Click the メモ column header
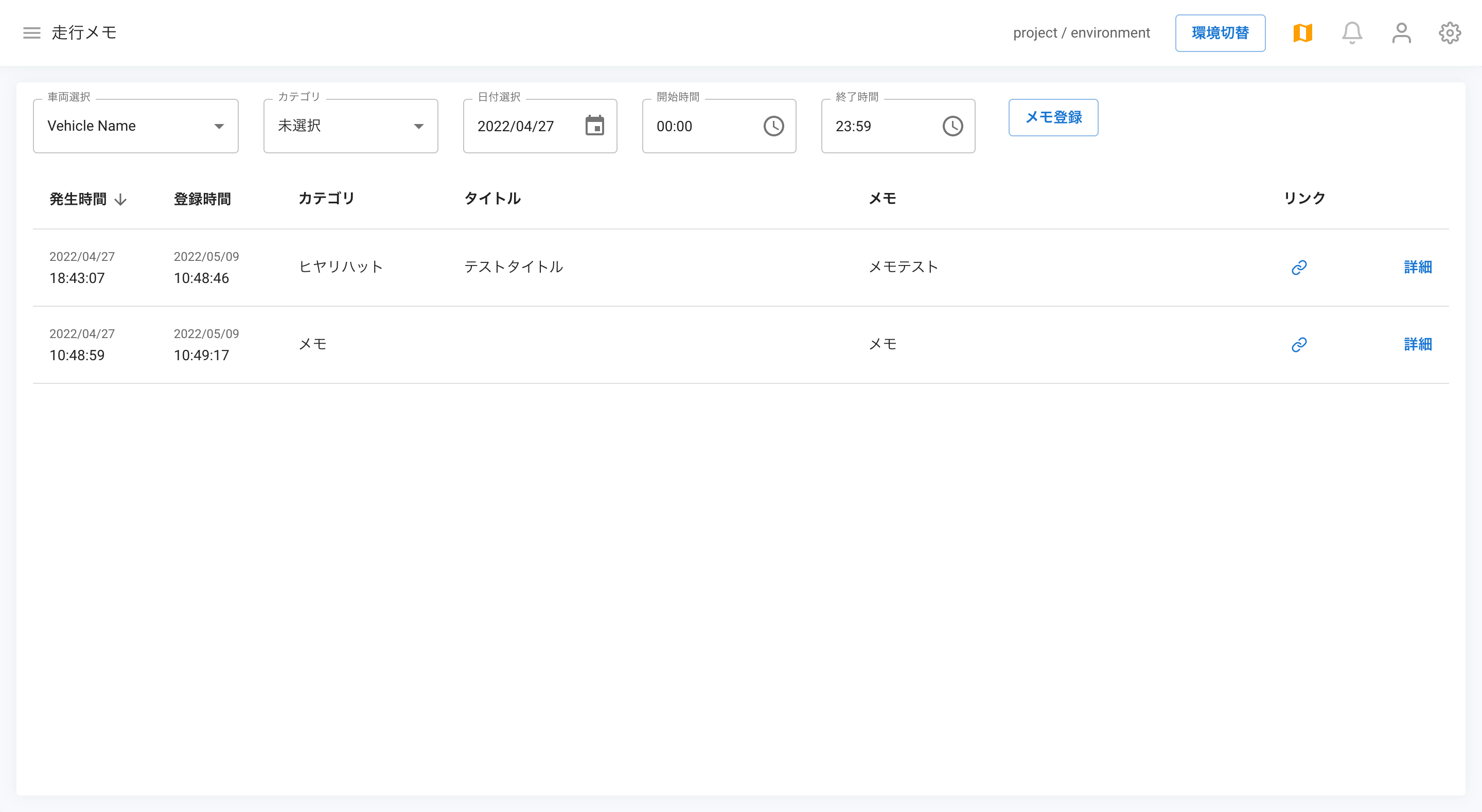 pos(883,199)
